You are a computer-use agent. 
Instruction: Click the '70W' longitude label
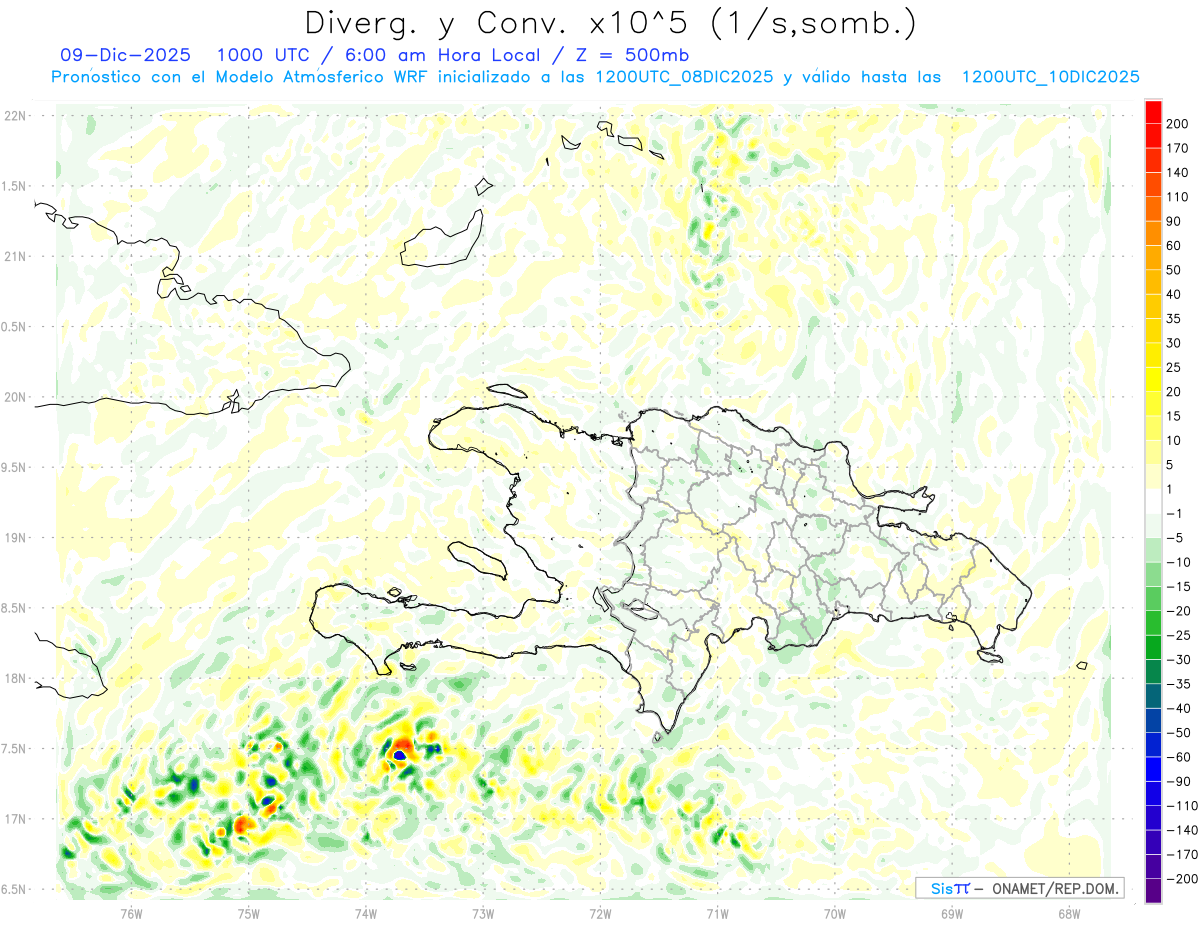(835, 913)
